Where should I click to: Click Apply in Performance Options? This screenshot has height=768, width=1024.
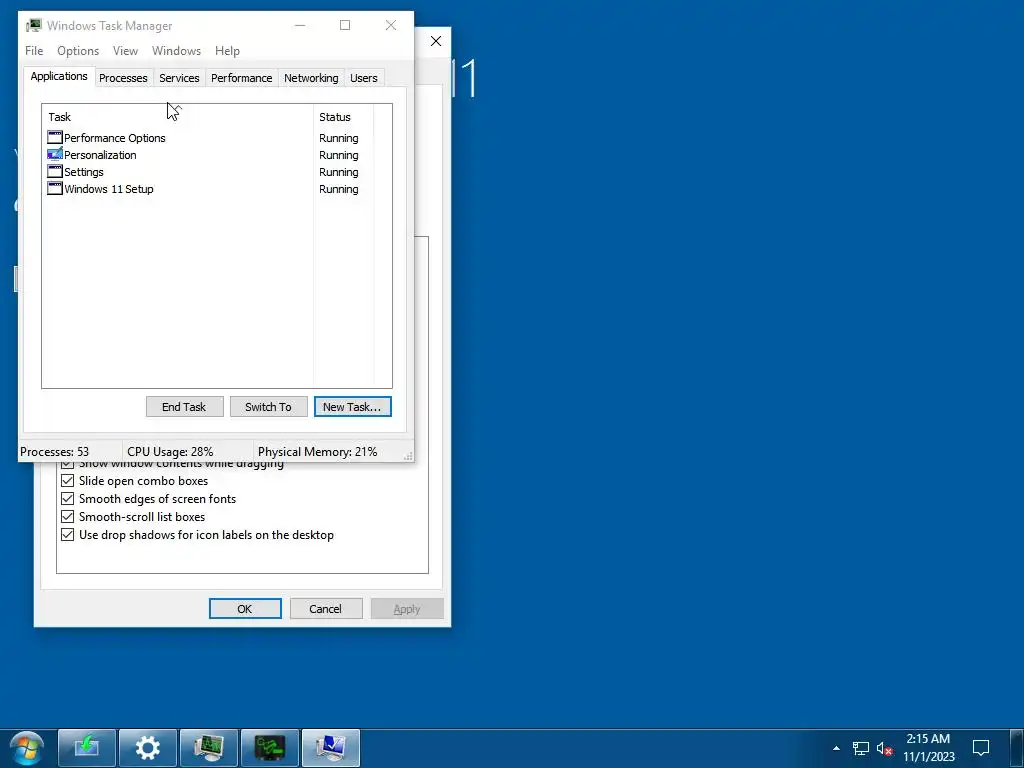click(x=407, y=609)
